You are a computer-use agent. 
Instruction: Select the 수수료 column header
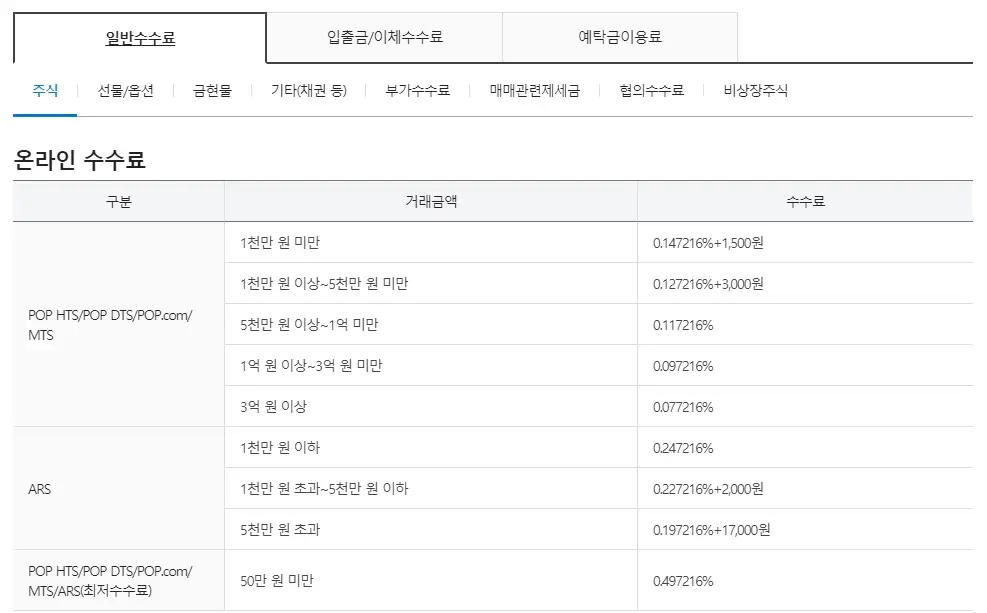click(810, 201)
